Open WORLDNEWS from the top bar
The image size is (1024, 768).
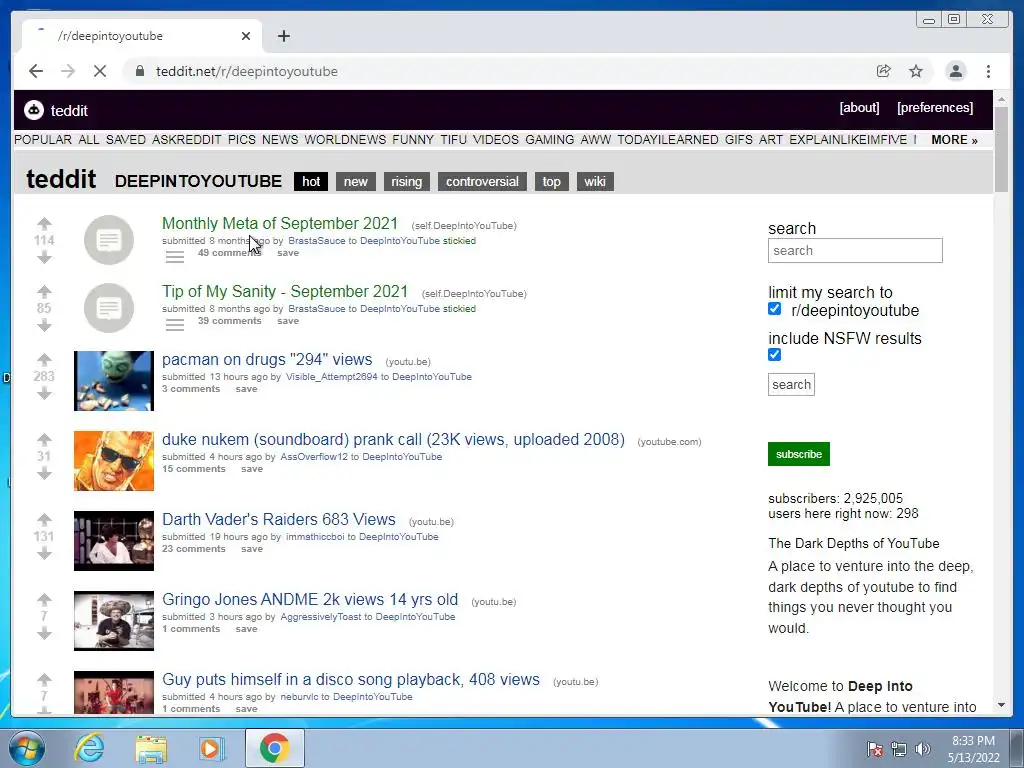[x=345, y=140]
